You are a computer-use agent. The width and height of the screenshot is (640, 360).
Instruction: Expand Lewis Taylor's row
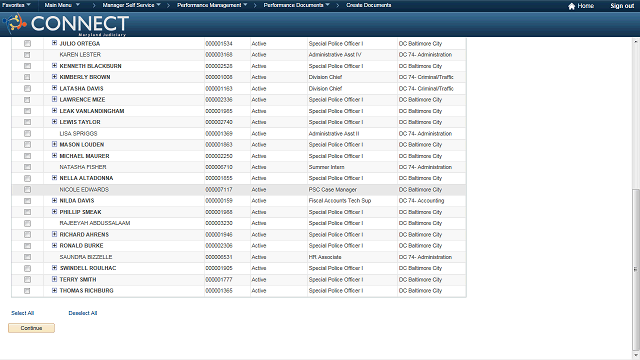coord(54,122)
